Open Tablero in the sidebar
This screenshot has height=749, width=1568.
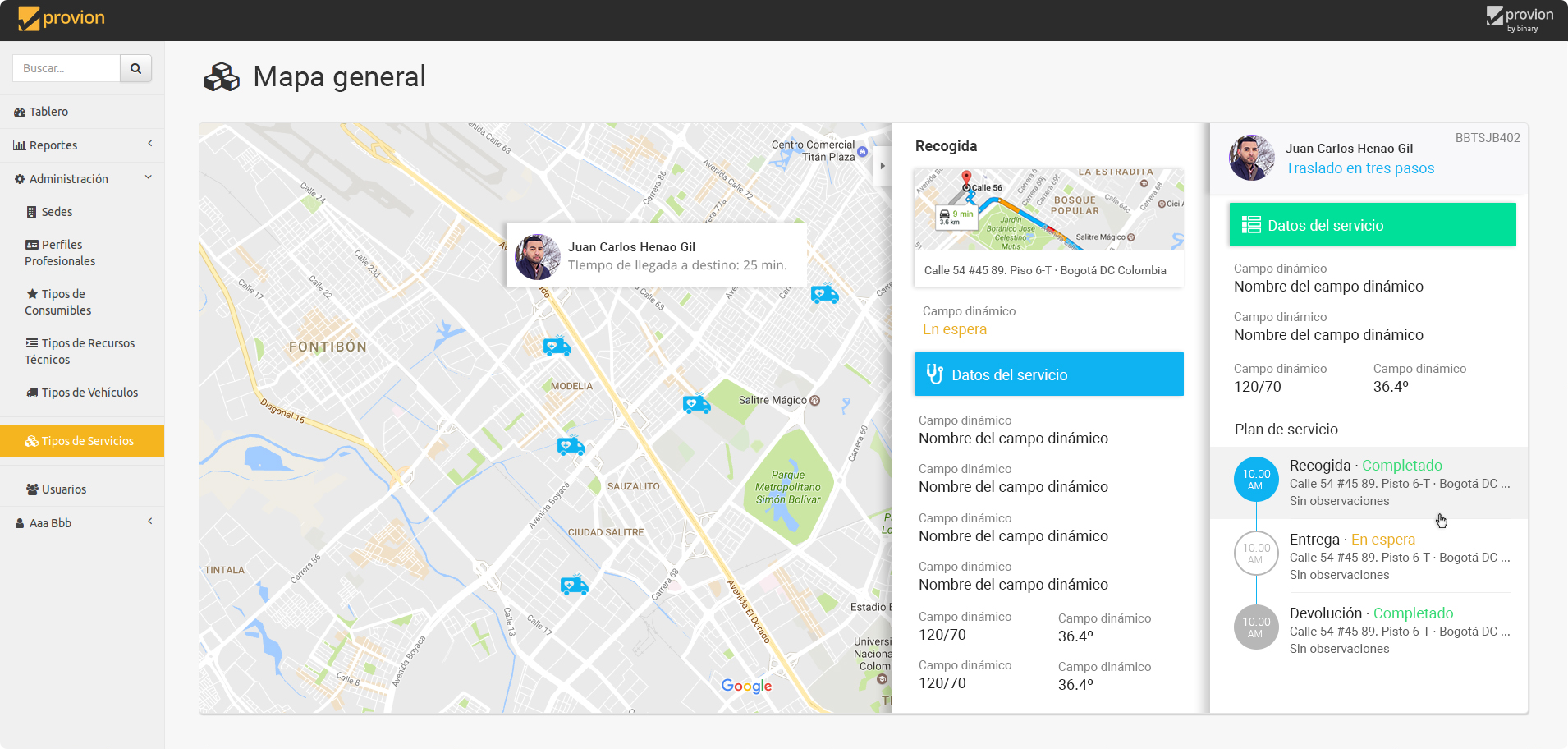point(82,112)
